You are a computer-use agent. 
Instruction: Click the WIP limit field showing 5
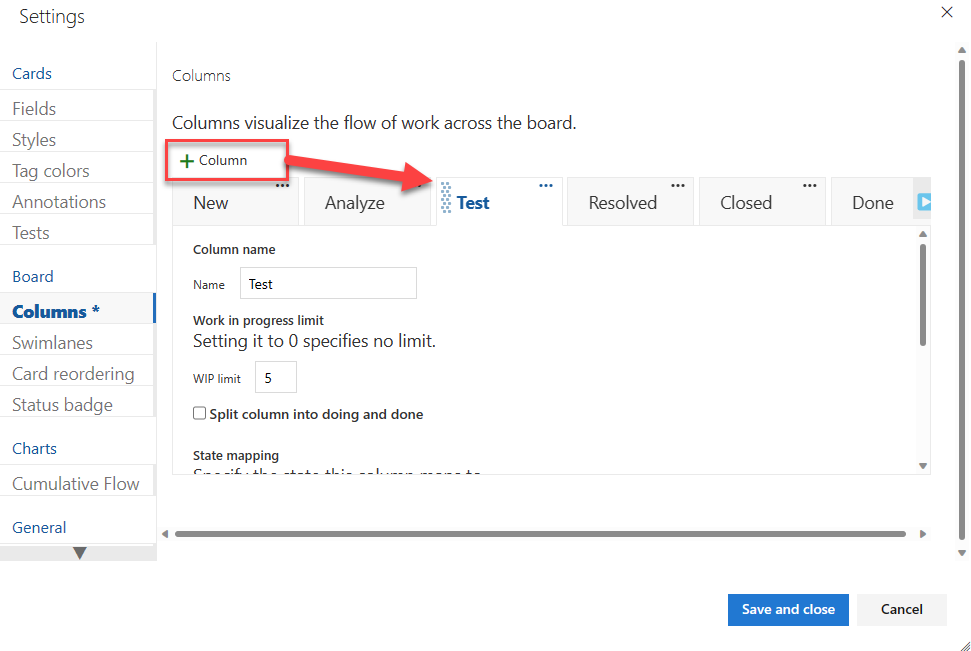point(275,377)
